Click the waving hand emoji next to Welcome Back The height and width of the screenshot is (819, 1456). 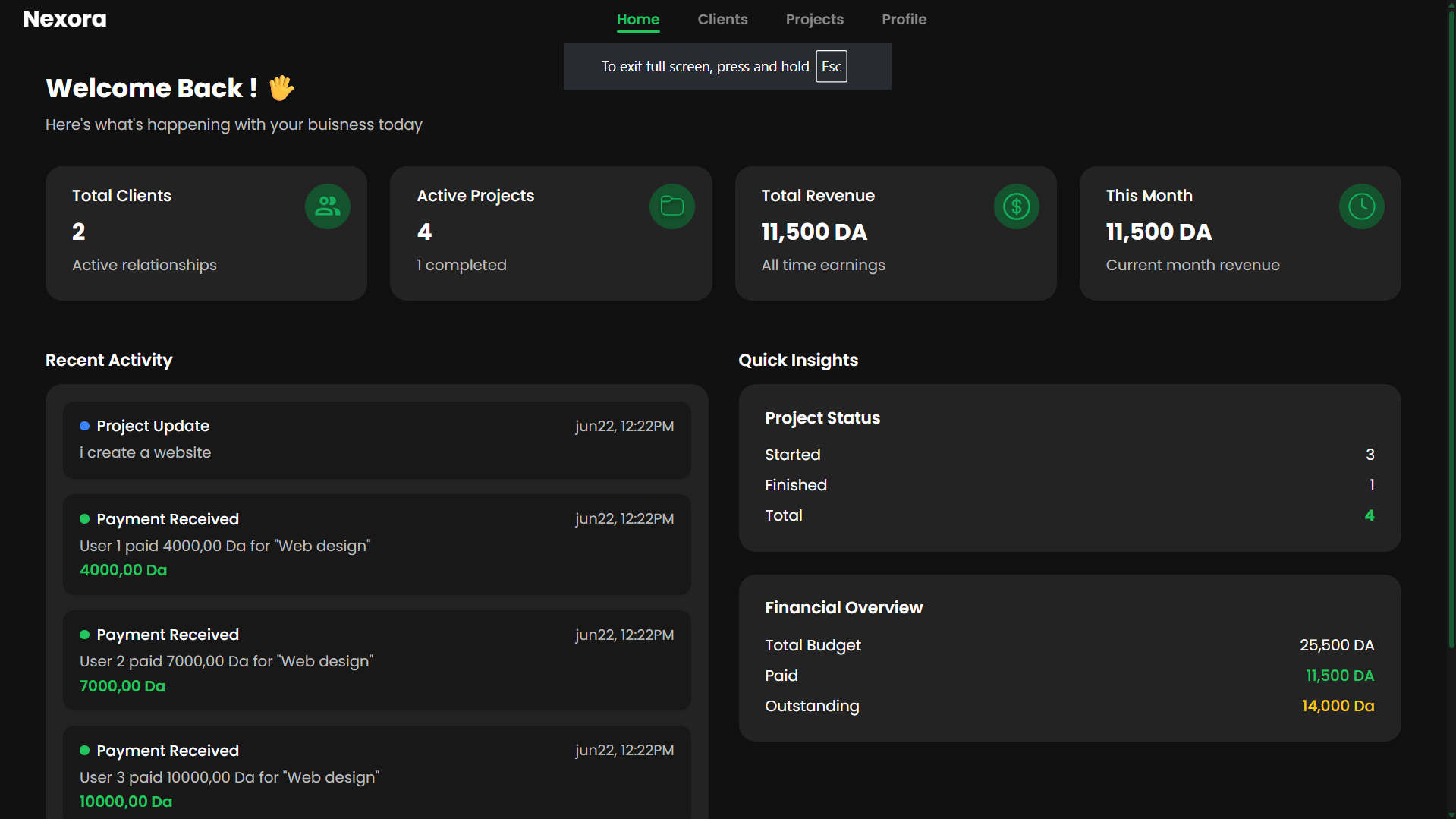(x=281, y=89)
